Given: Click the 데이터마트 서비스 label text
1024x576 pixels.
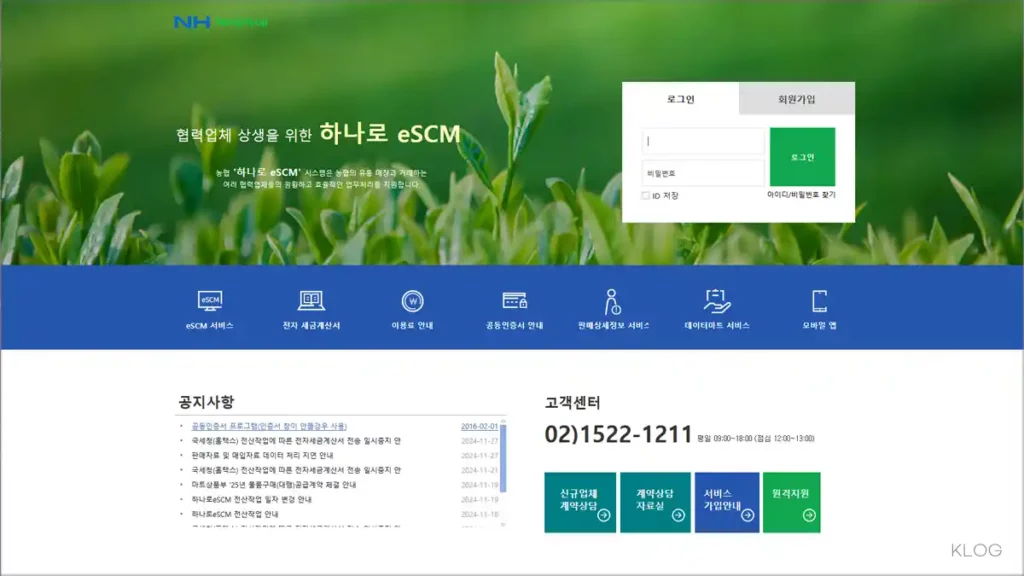Looking at the screenshot, I should coord(717,325).
